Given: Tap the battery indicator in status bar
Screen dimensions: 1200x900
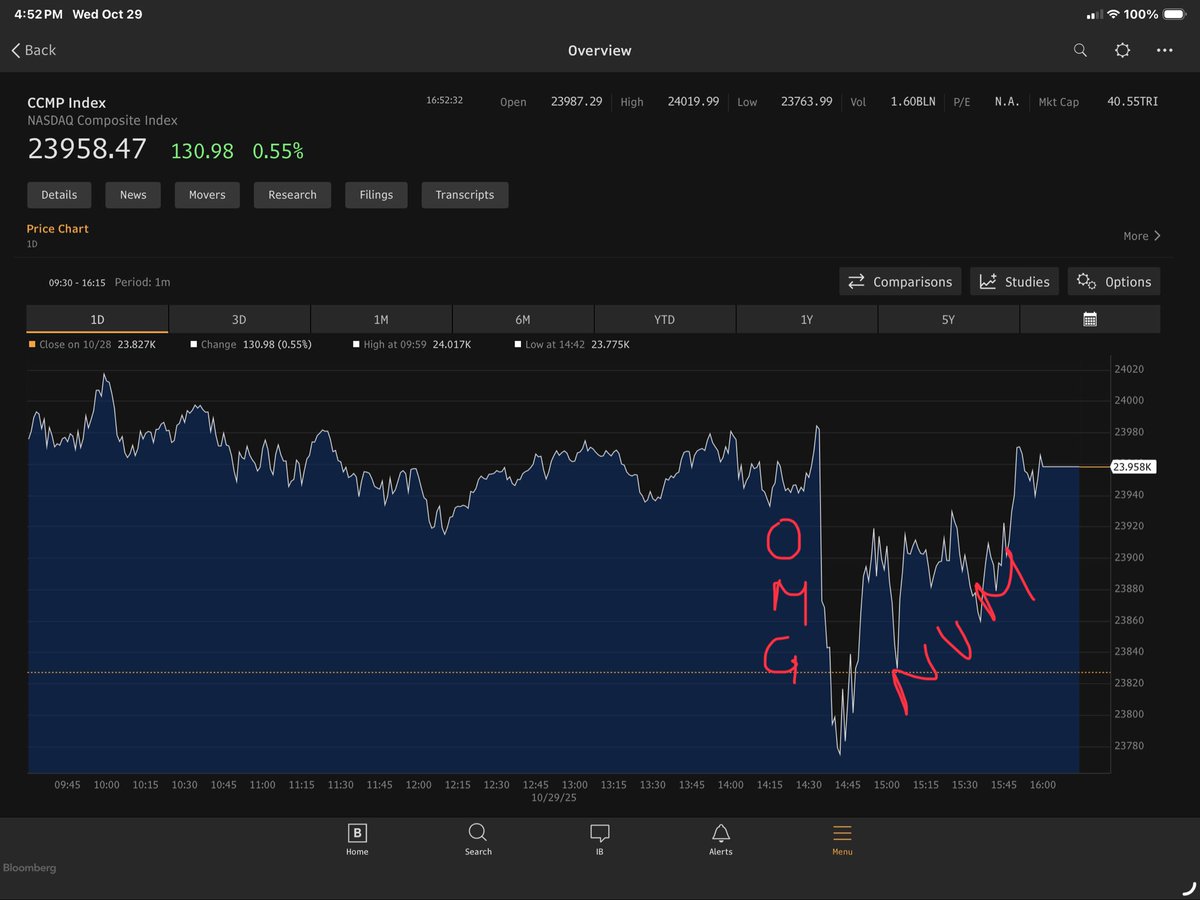Looking at the screenshot, I should 1172,15.
